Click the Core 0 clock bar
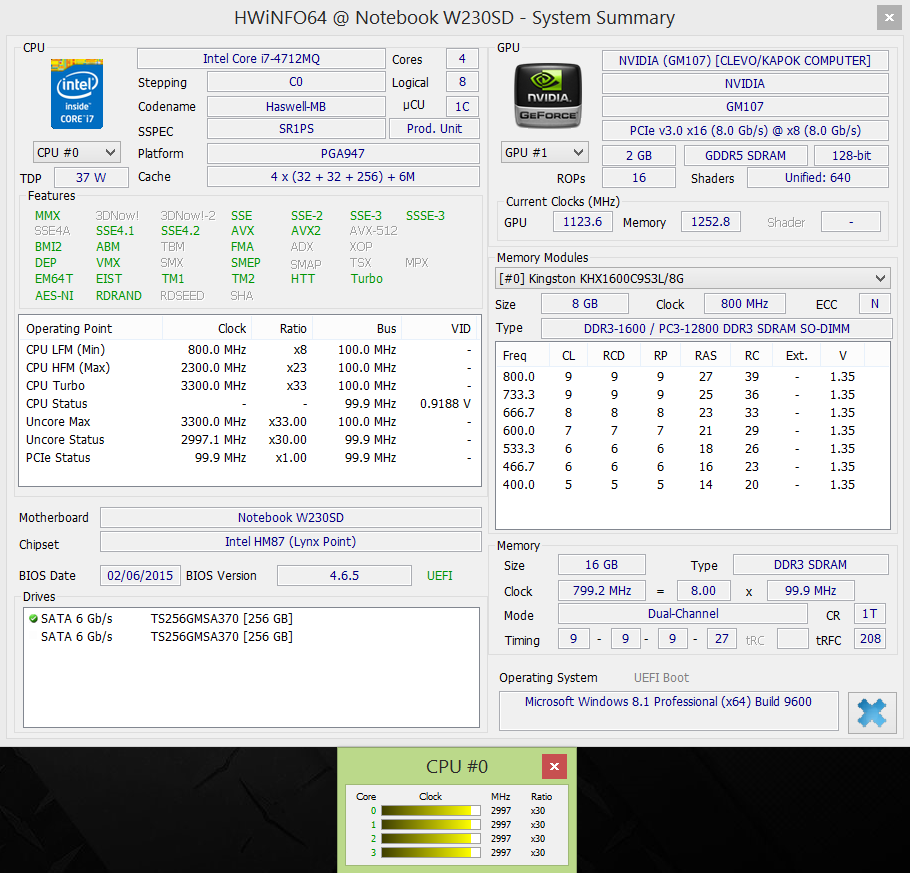The image size is (910, 873). click(431, 811)
